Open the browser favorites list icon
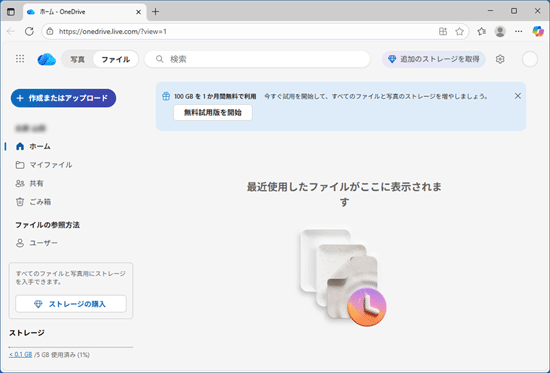Image resolution: width=550 pixels, height=373 pixels. (482, 31)
